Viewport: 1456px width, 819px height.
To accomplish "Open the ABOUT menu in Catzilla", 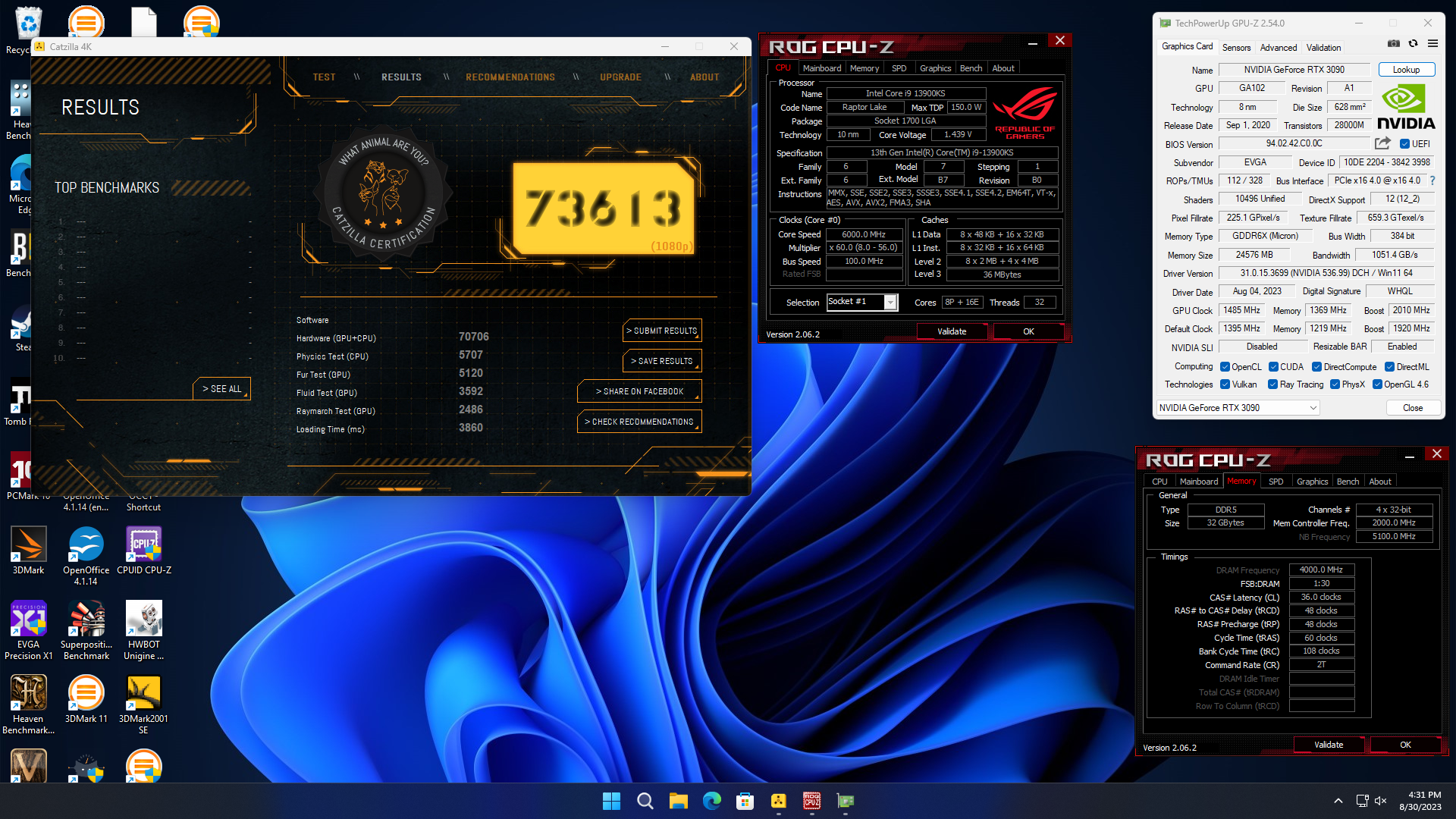I will point(704,77).
